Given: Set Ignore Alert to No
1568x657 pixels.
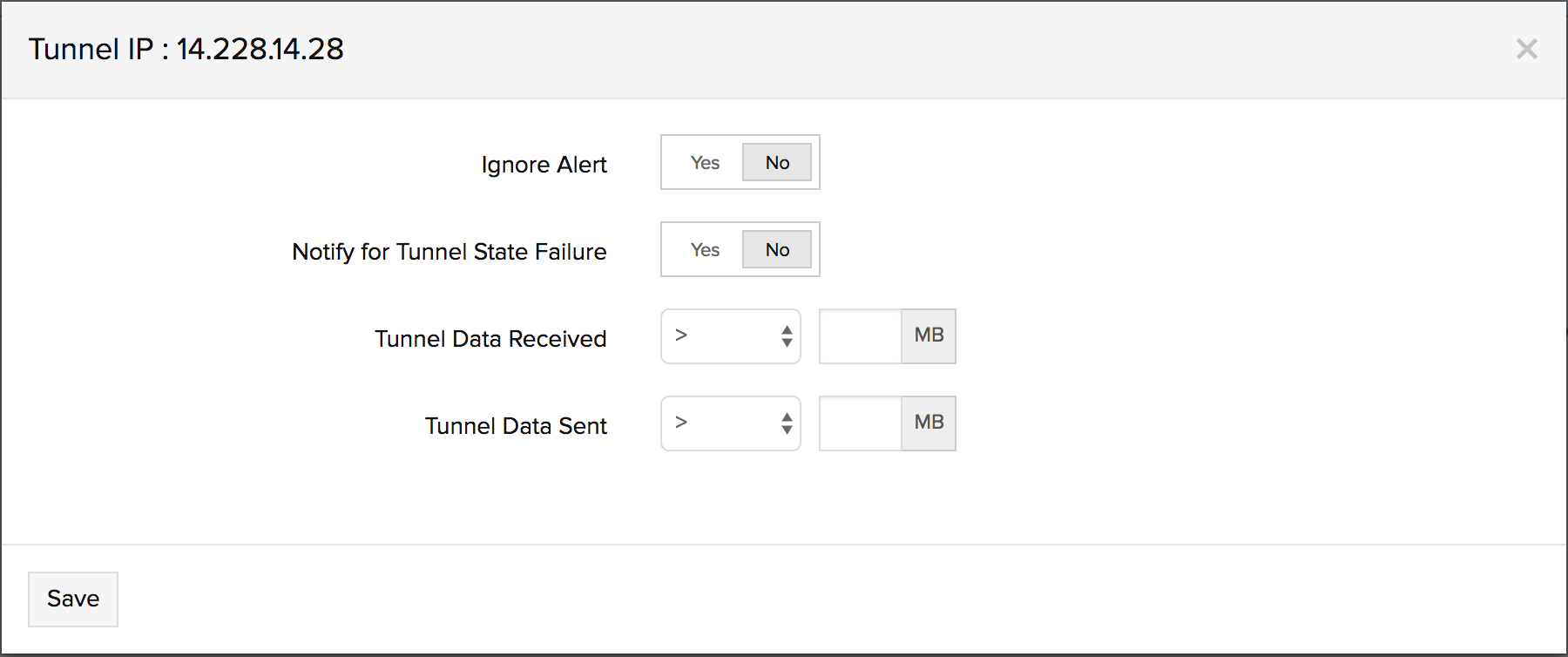Looking at the screenshot, I should click(777, 163).
